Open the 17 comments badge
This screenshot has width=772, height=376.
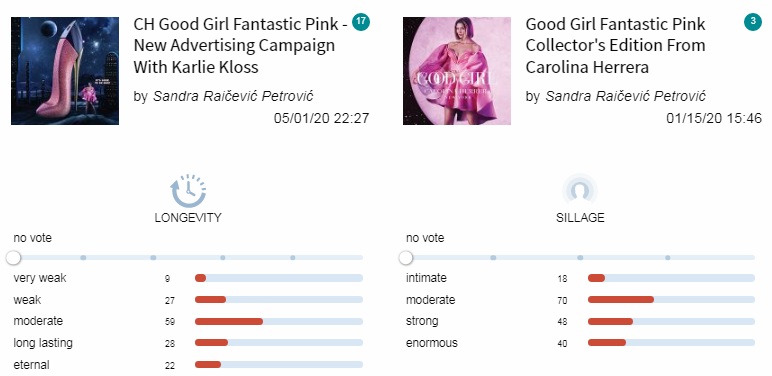tap(361, 22)
